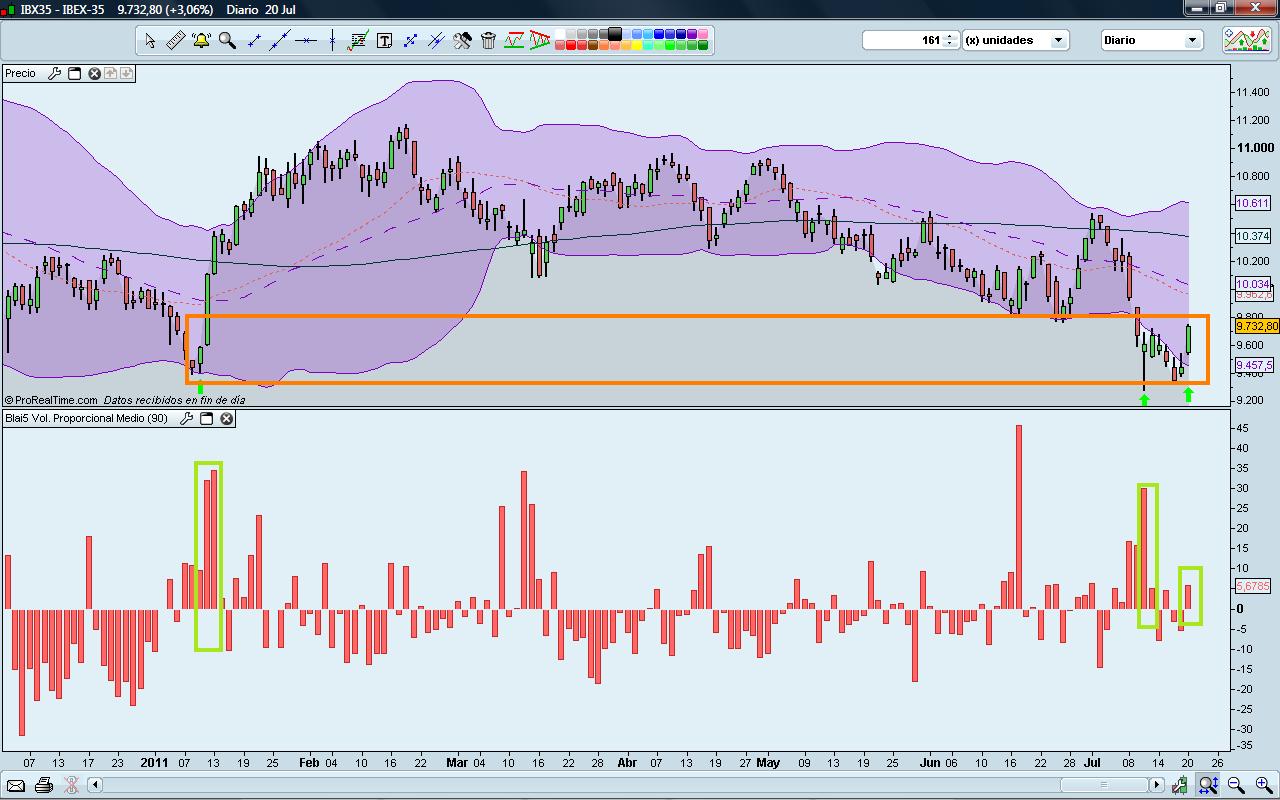Select the red-green triangle pattern tool

[540, 40]
